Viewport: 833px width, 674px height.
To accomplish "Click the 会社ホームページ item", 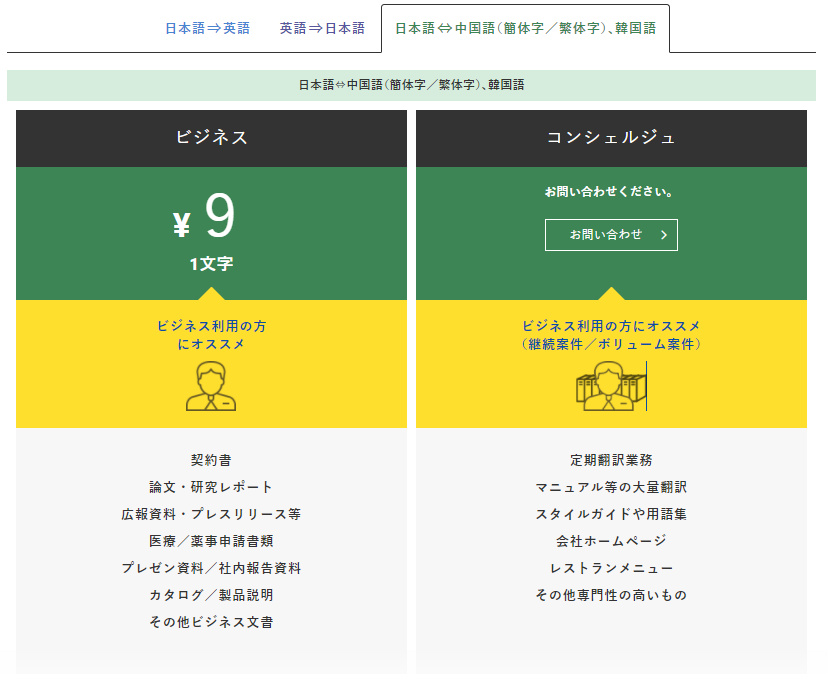I will pyautogui.click(x=611, y=541).
